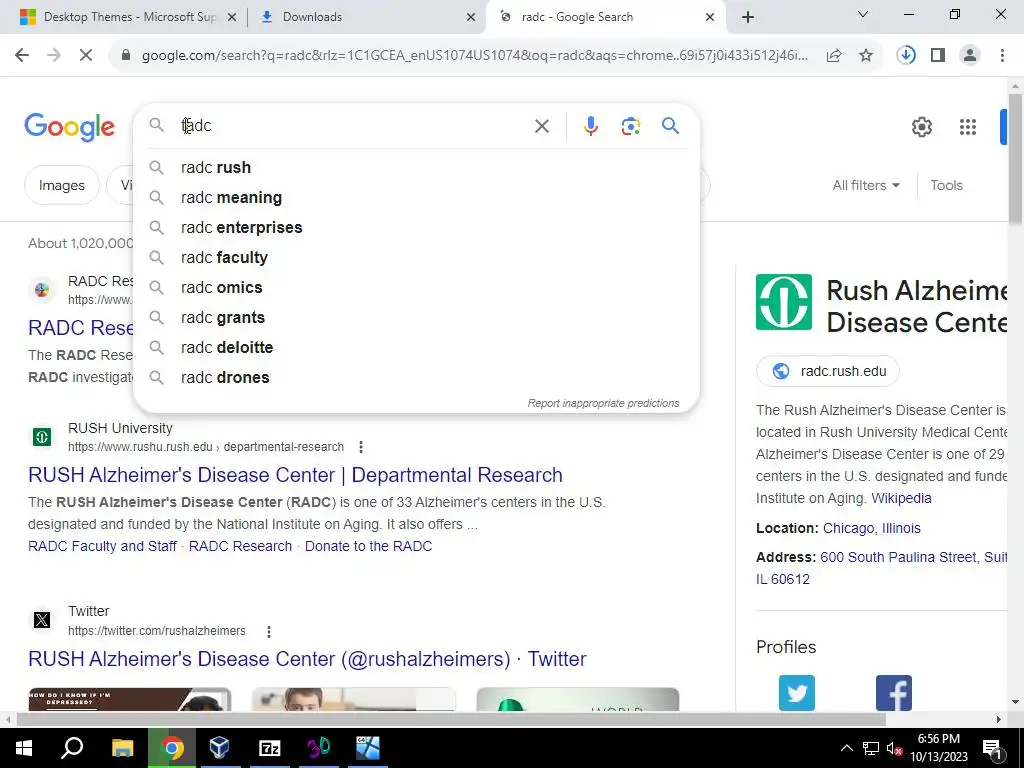The height and width of the screenshot is (768, 1024).
Task: Toggle the Chrome side panel icon
Action: pos(938,56)
